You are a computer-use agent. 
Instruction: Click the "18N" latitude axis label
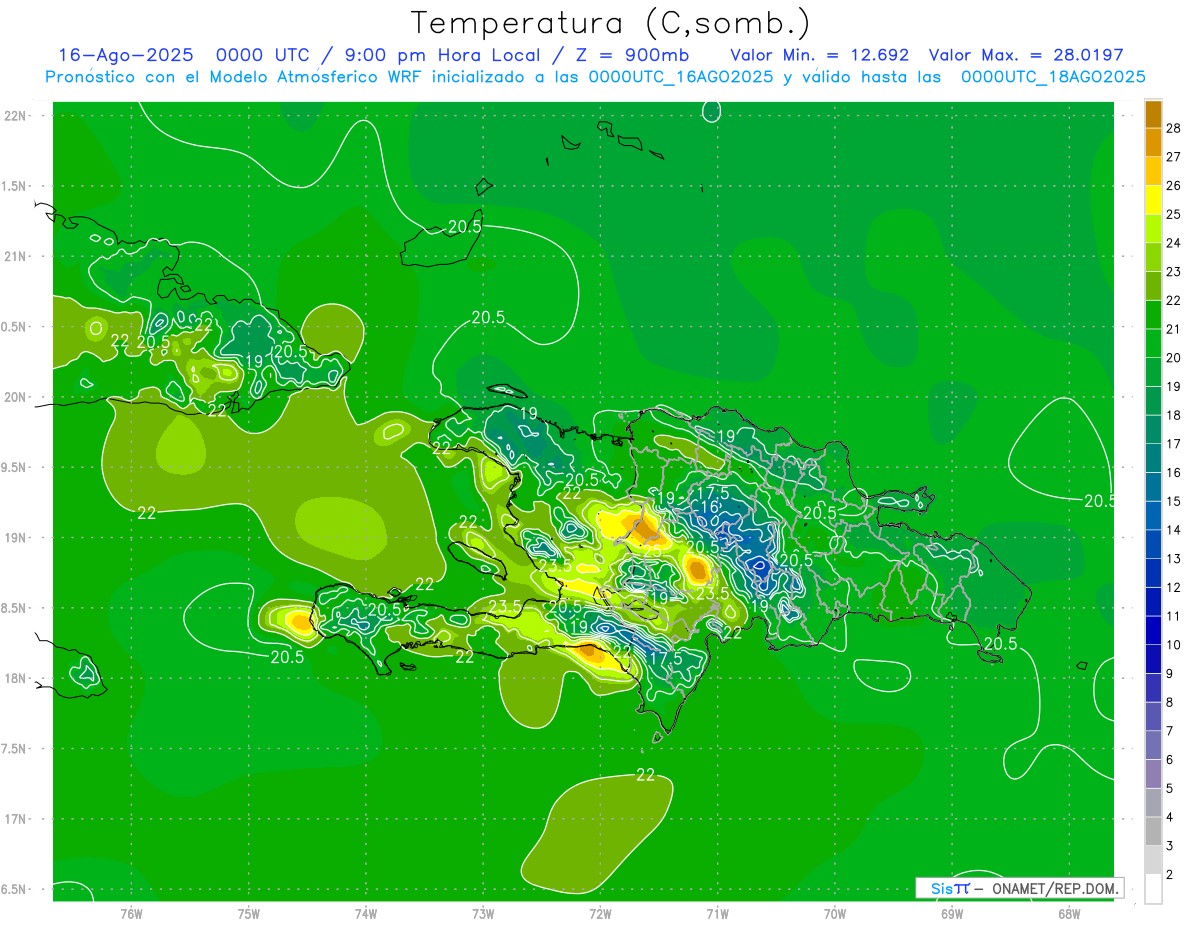click(17, 679)
